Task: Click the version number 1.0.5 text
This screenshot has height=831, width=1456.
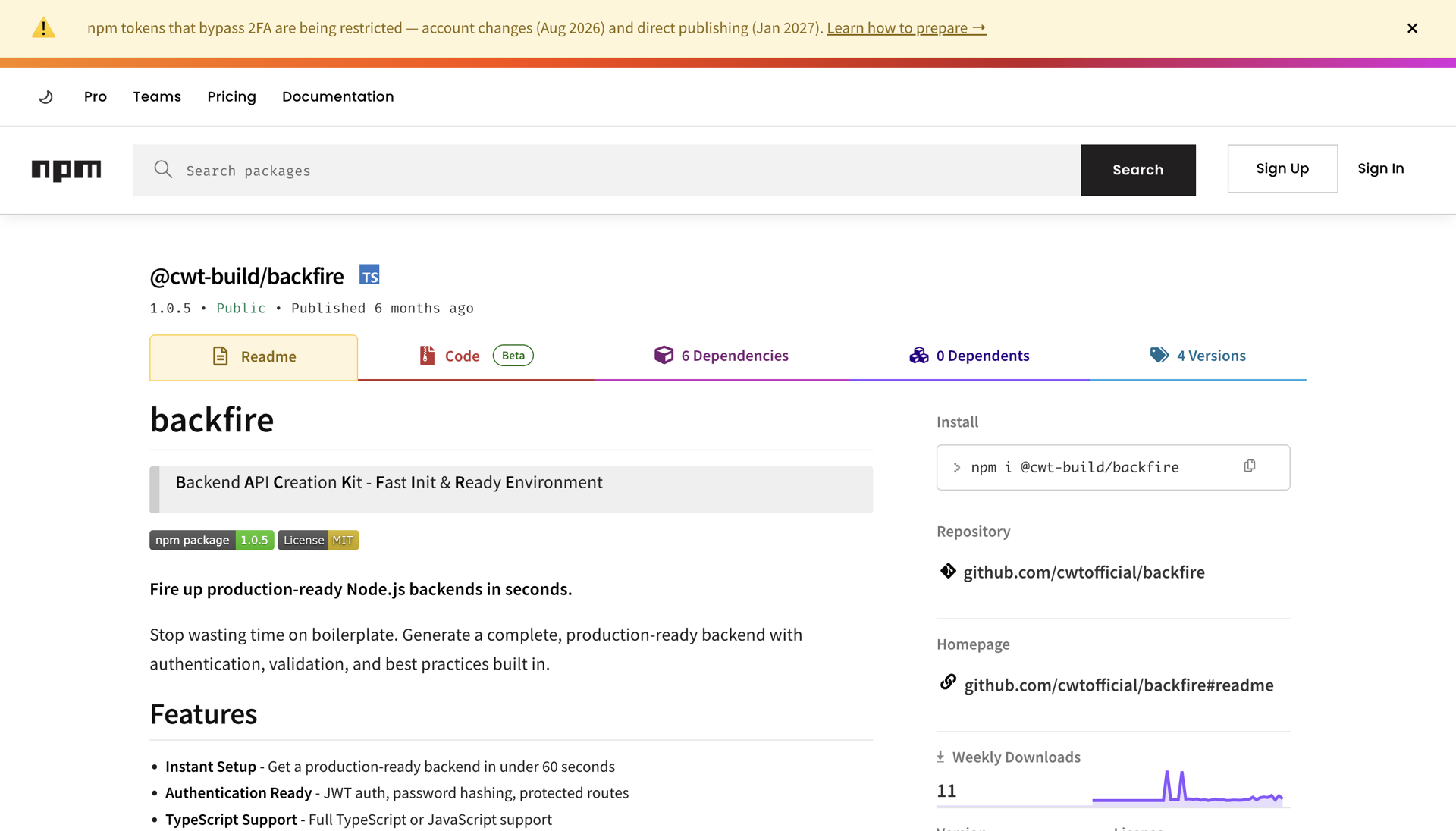Action: click(170, 308)
